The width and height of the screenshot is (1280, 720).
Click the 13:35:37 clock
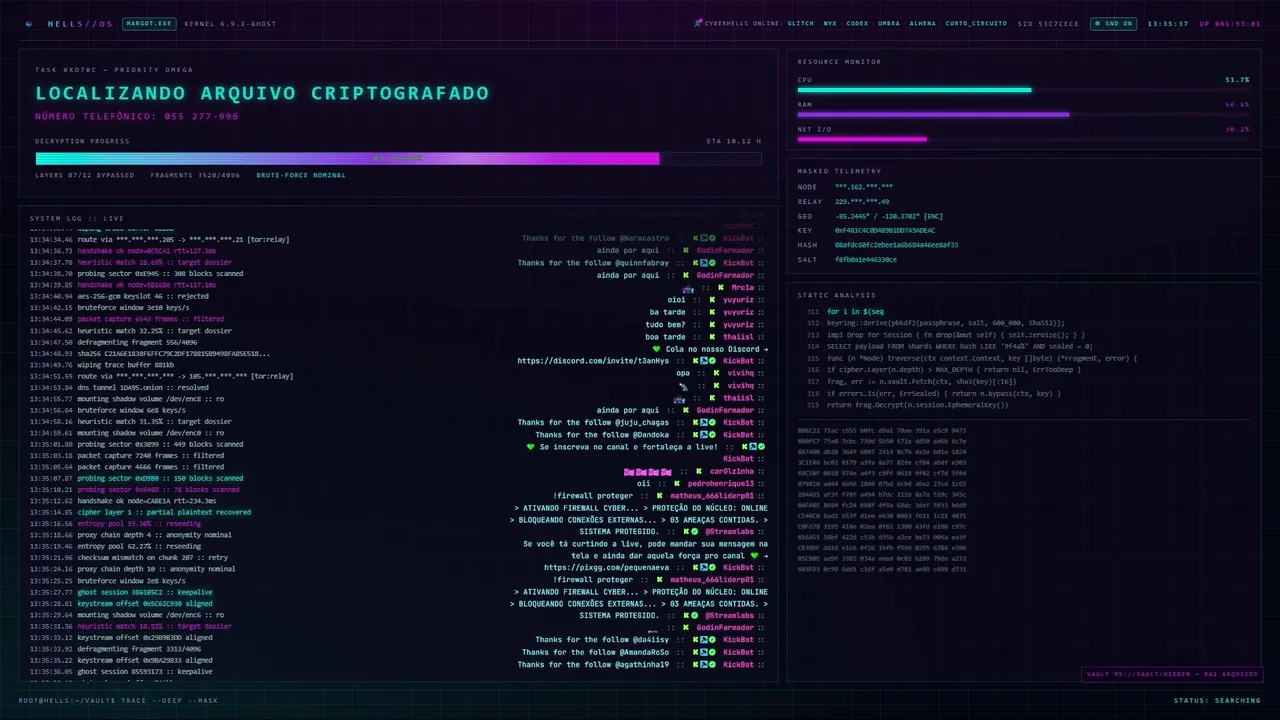1168,23
